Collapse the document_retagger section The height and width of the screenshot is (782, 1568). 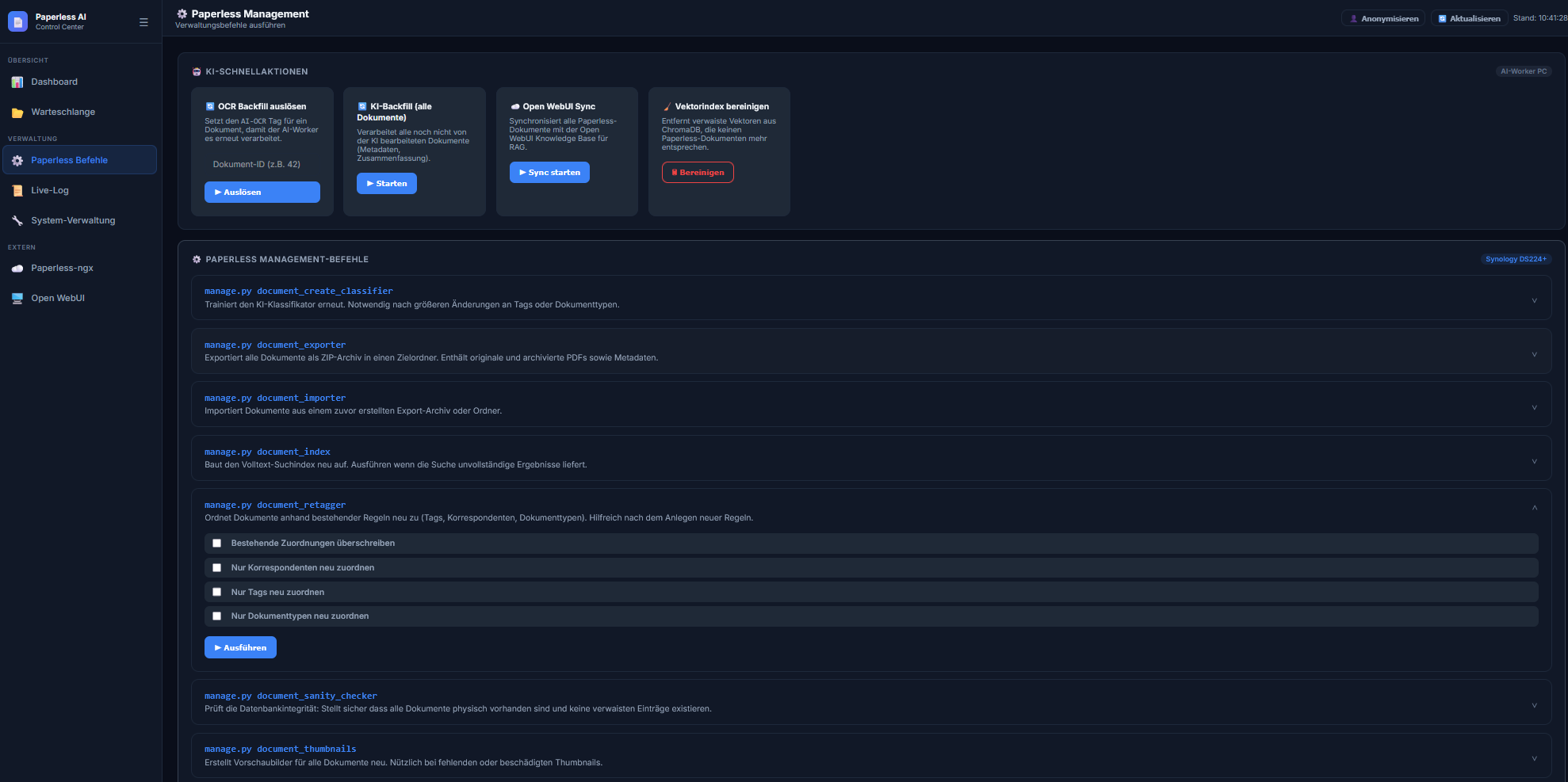point(1534,508)
